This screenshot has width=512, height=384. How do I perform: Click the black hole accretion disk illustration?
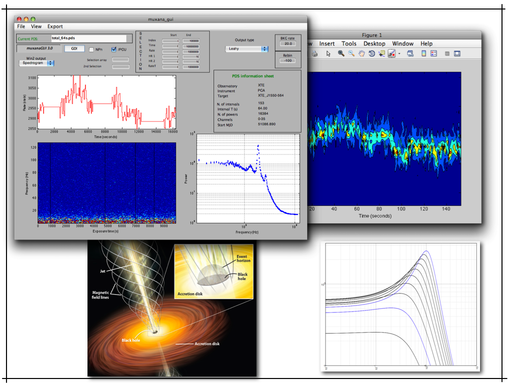(x=172, y=308)
